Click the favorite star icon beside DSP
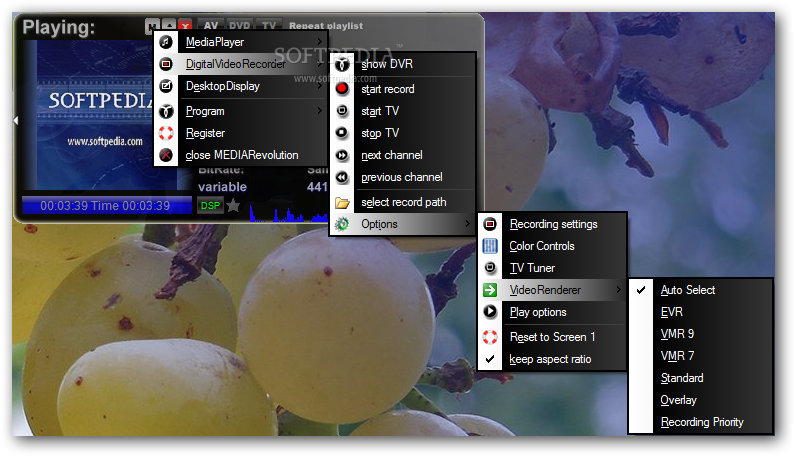This screenshot has height=456, width=795. [x=233, y=205]
